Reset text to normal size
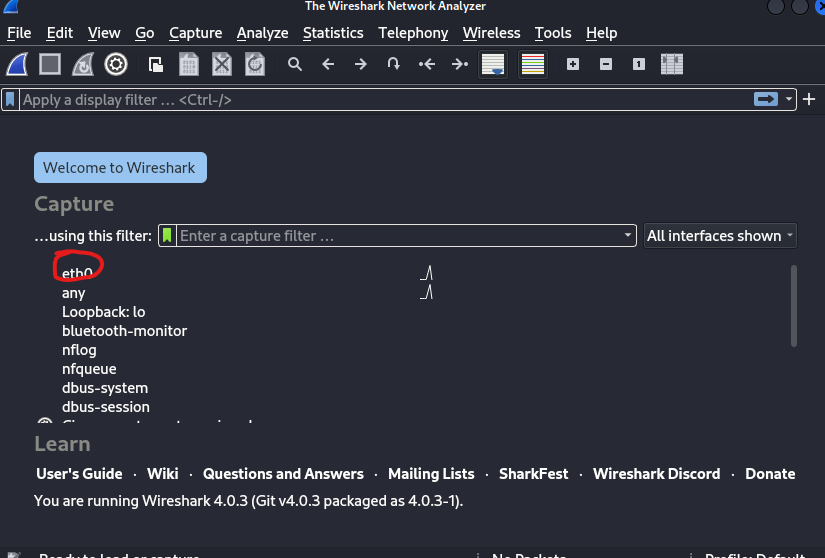The image size is (825, 558). 639,64
